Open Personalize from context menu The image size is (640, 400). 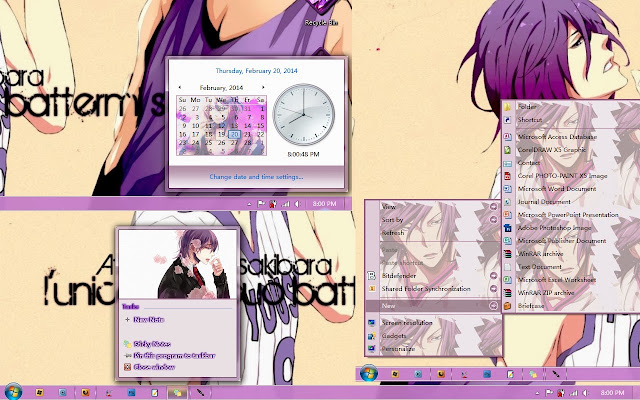click(433, 349)
